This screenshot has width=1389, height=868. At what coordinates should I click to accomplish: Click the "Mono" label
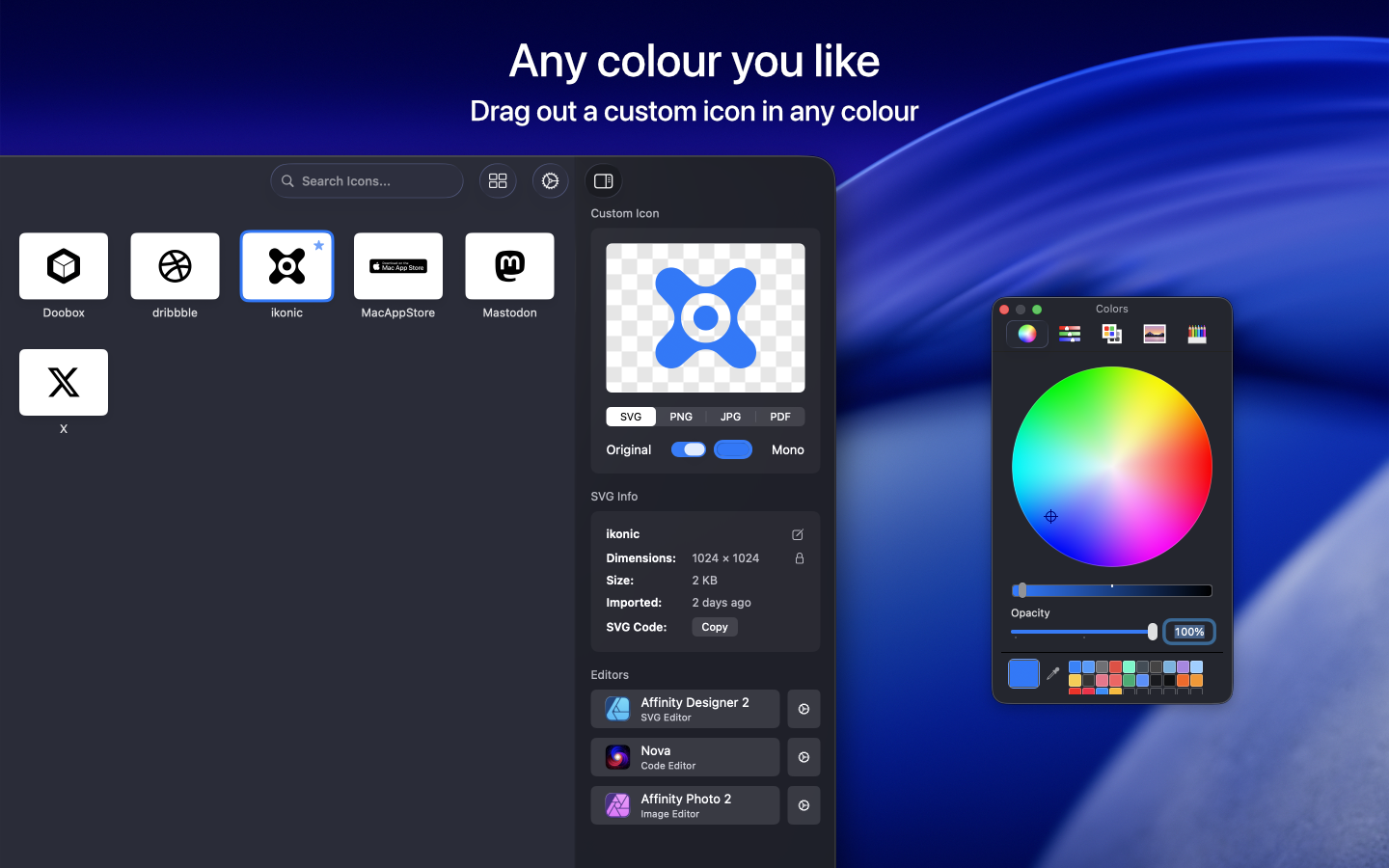[788, 449]
